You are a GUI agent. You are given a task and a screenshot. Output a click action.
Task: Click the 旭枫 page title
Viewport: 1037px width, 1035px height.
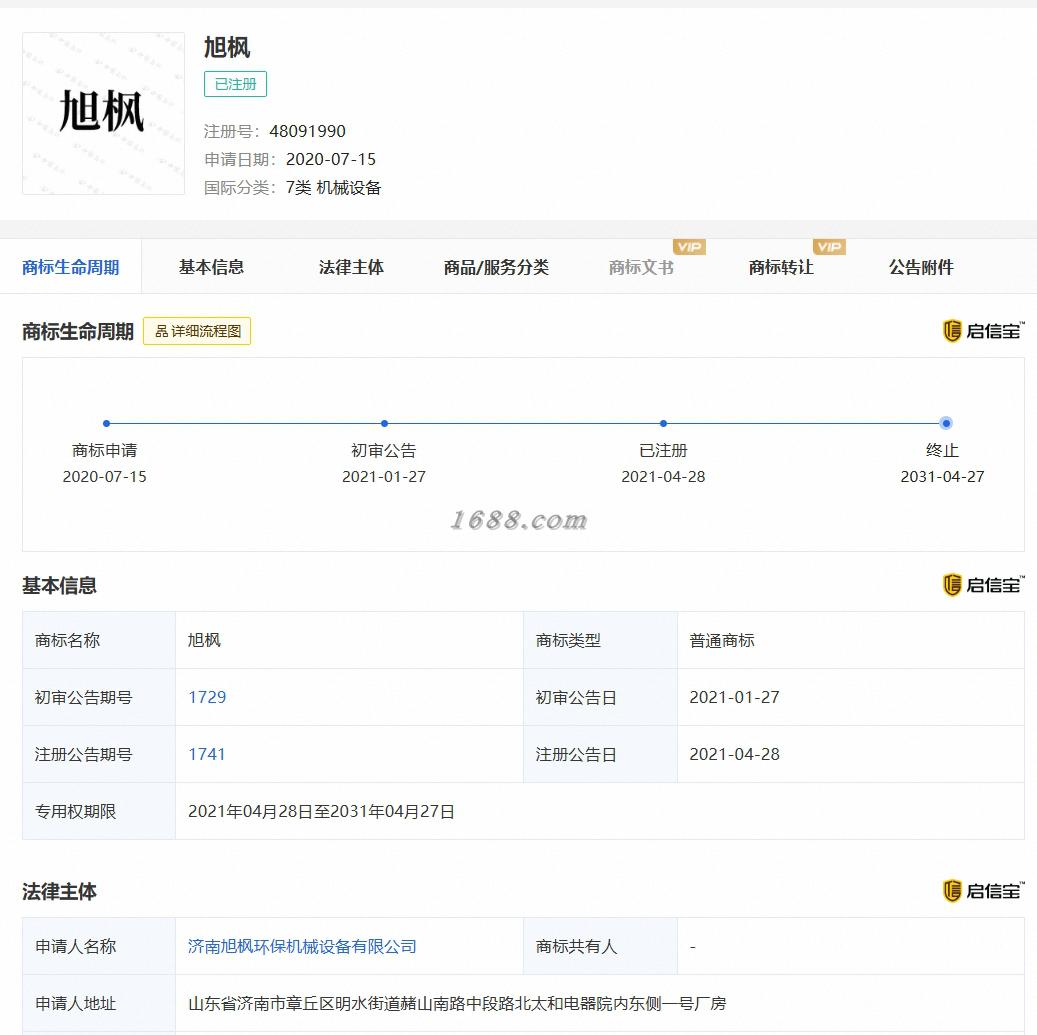pyautogui.click(x=227, y=48)
